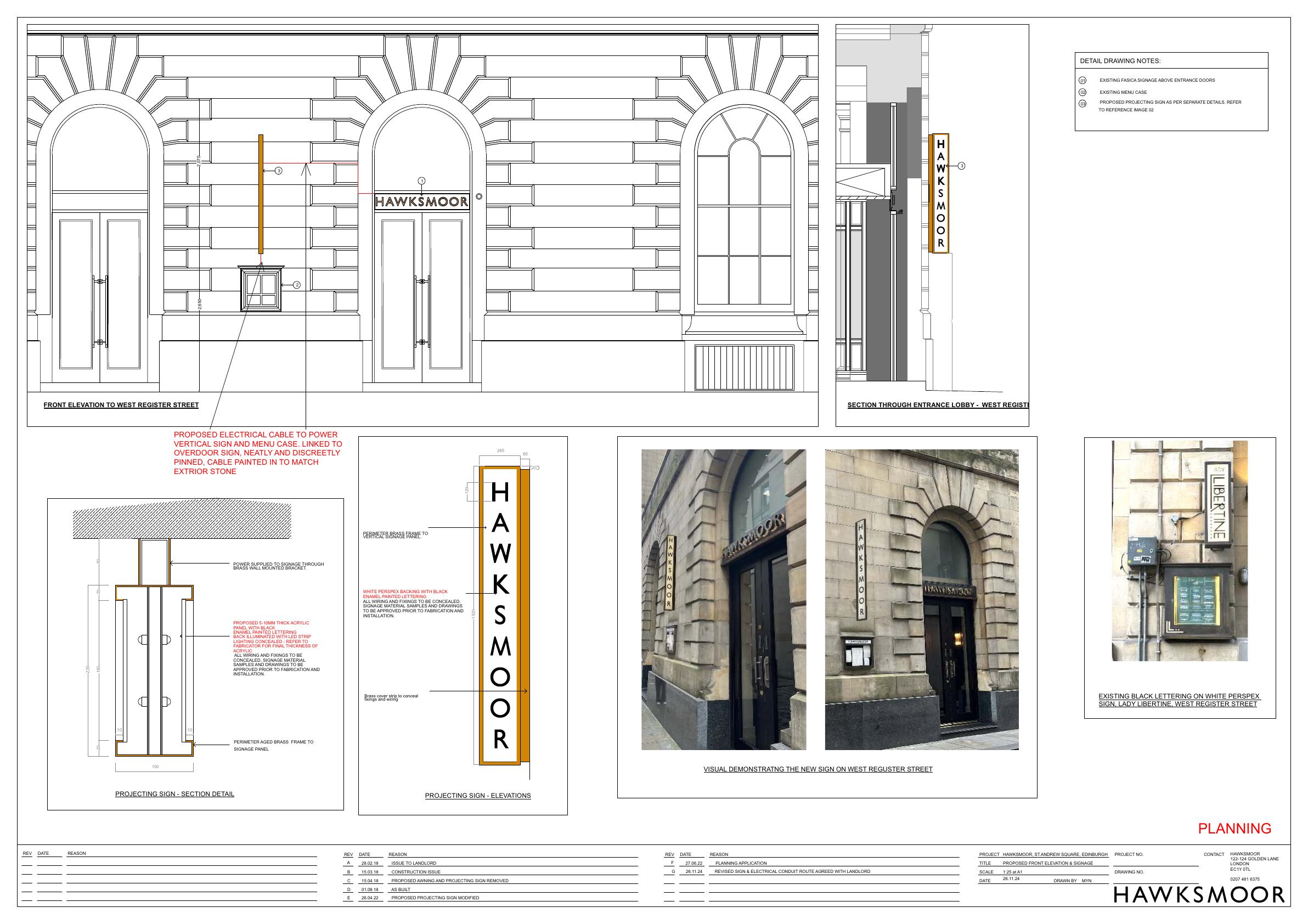The height and width of the screenshot is (924, 1308).
Task: Click callout marker 1 above the fascia sign
Action: 421,181
